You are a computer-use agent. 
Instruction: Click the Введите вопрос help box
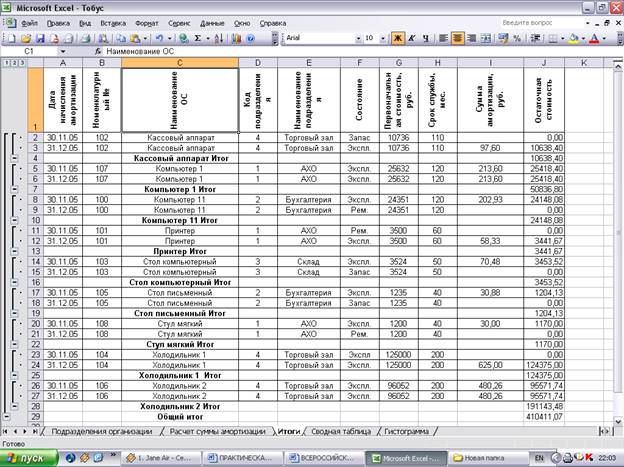(x=541, y=21)
